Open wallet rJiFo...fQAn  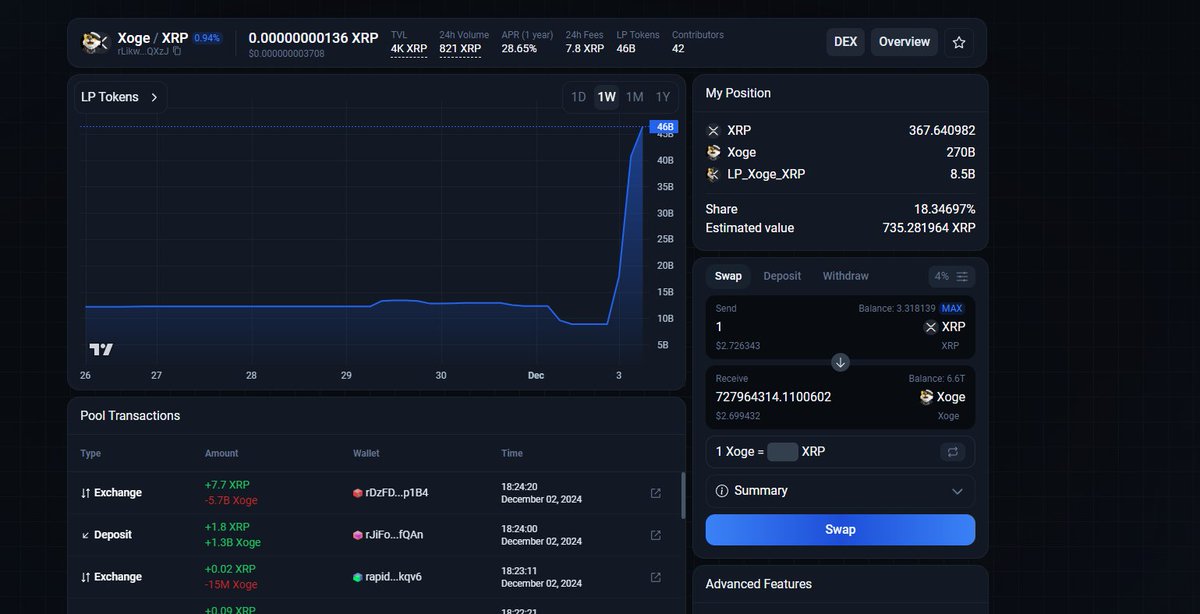point(394,535)
